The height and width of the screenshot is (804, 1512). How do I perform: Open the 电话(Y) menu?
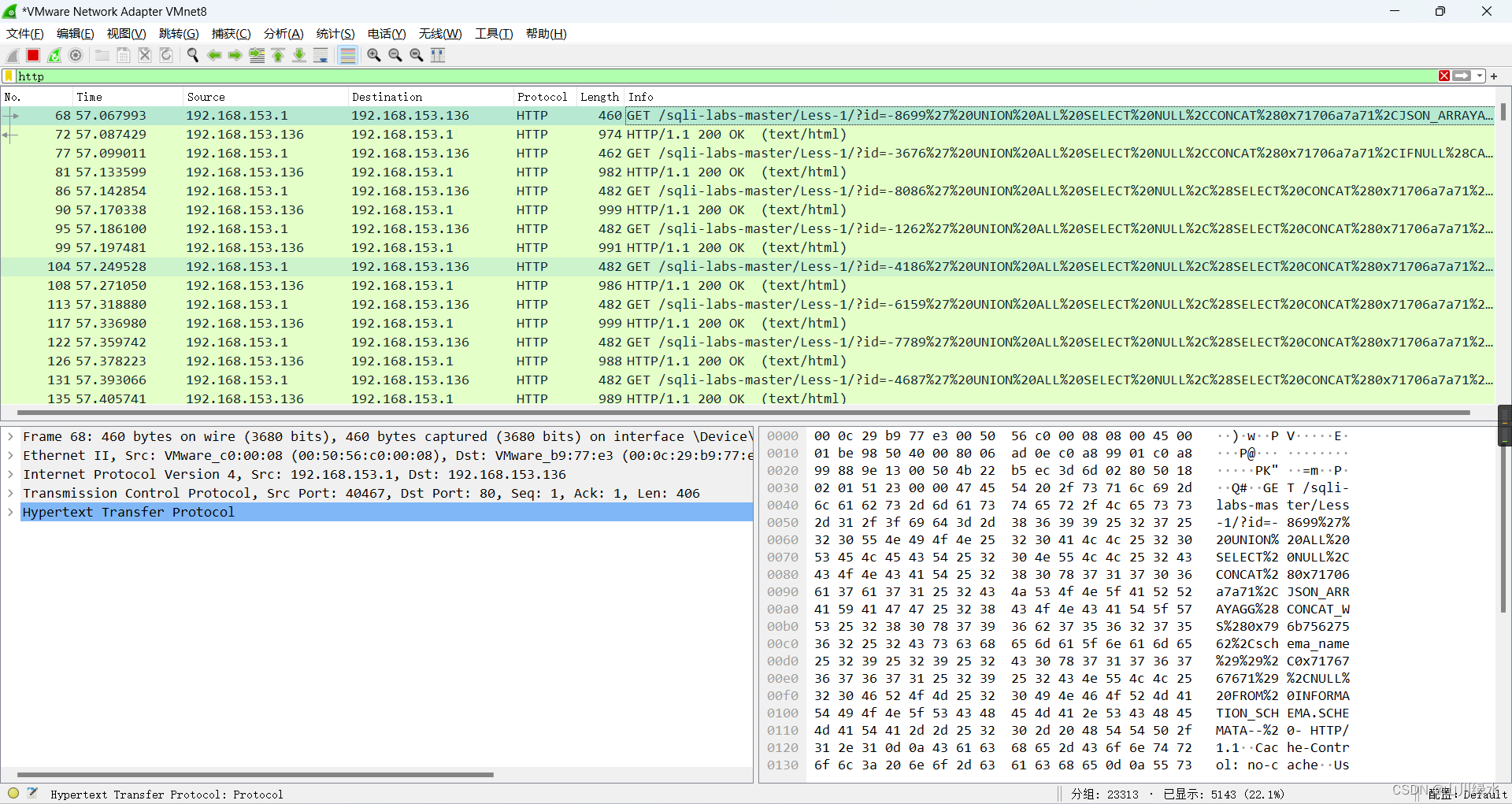(x=387, y=34)
